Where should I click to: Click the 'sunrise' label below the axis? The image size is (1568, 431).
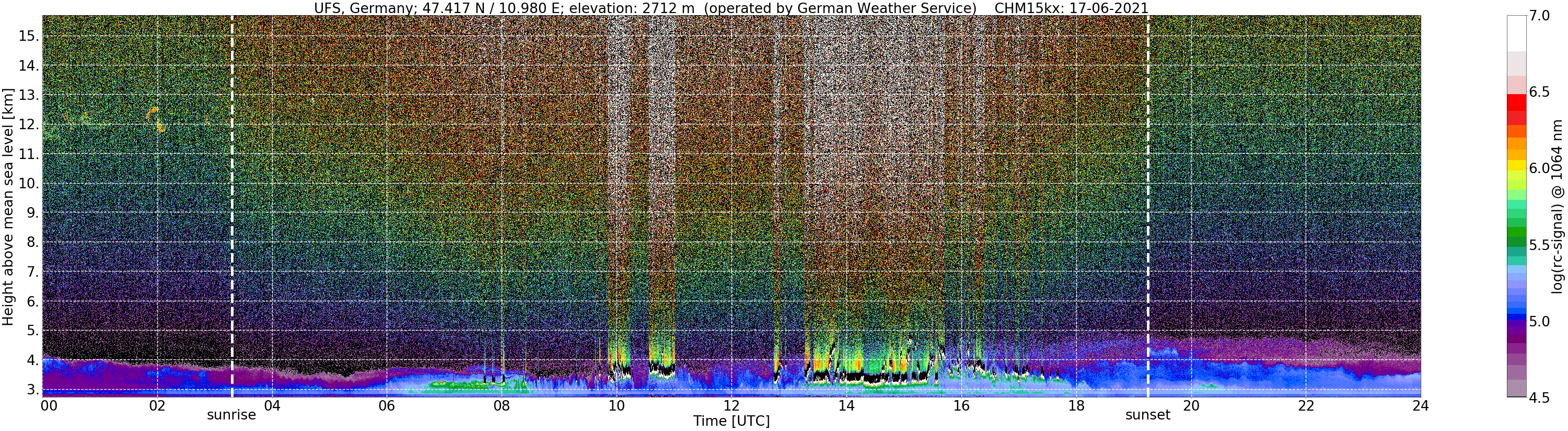click(231, 415)
